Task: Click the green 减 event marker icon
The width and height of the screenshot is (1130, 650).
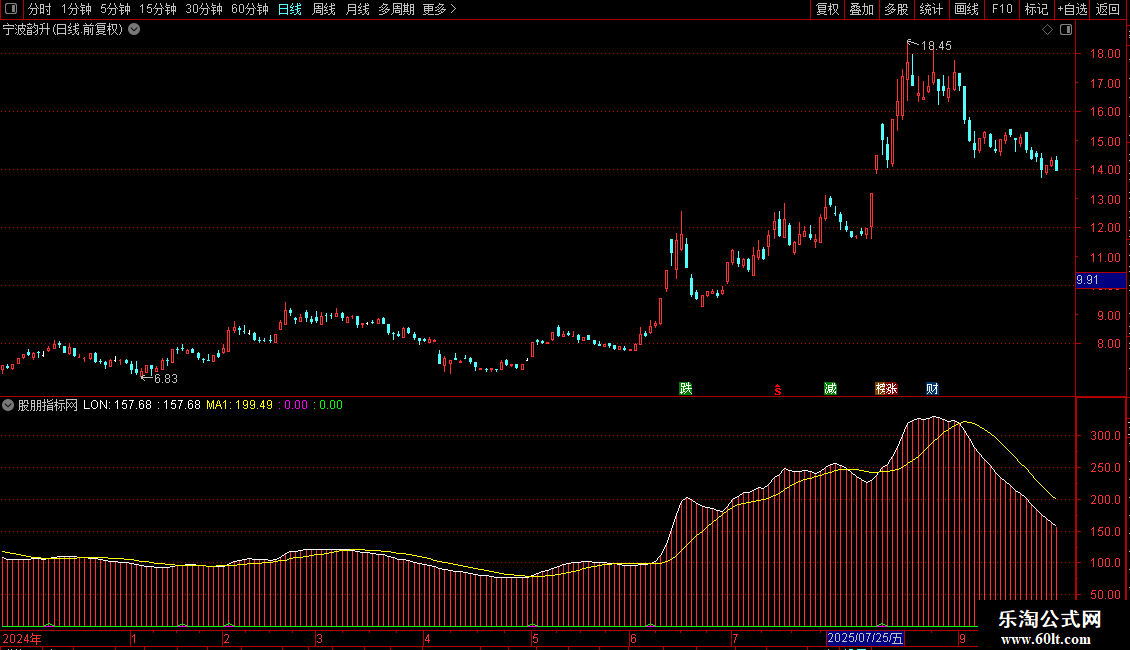Action: pos(830,389)
